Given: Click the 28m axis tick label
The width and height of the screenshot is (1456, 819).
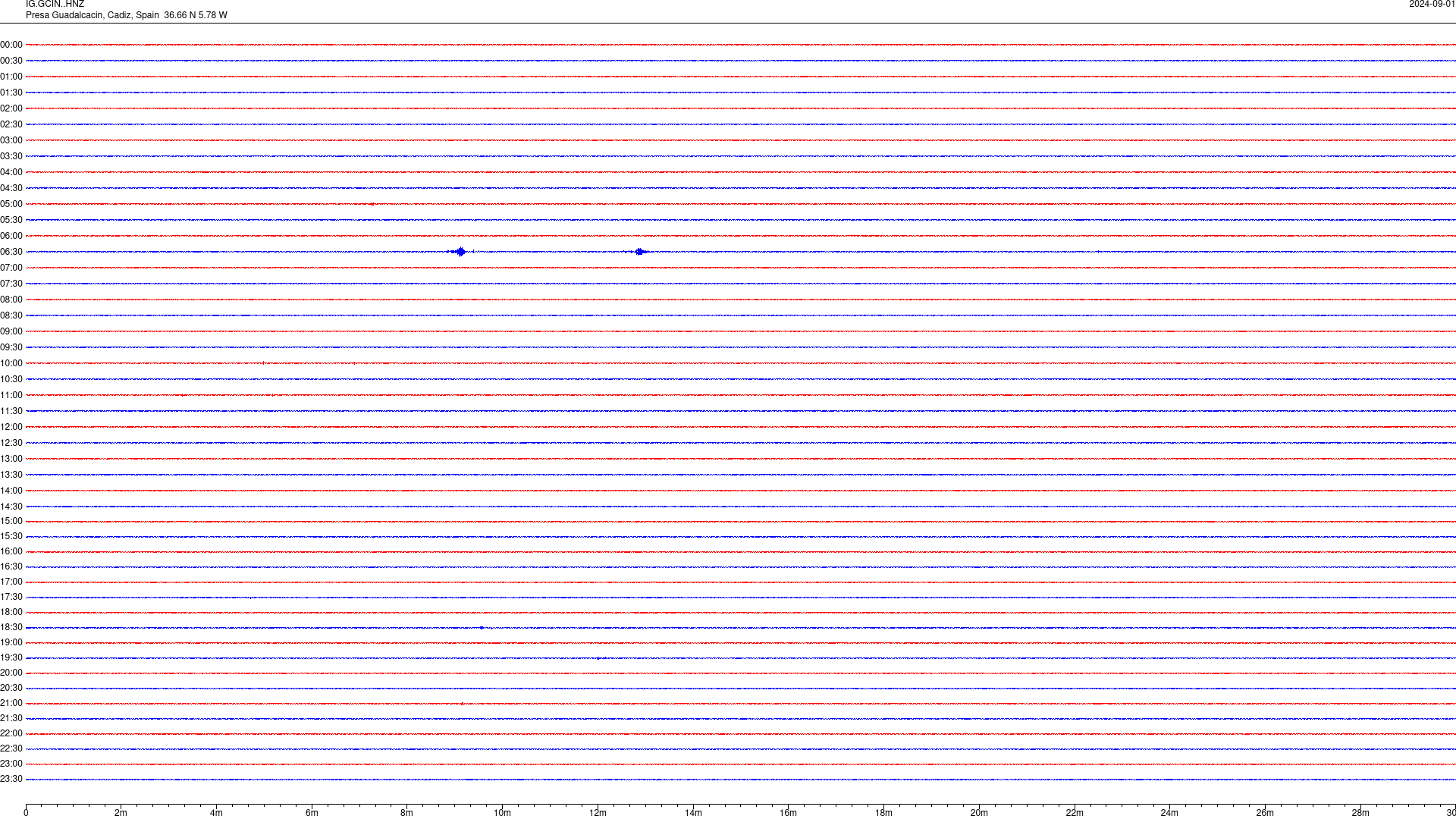Looking at the screenshot, I should pyautogui.click(x=1360, y=813).
